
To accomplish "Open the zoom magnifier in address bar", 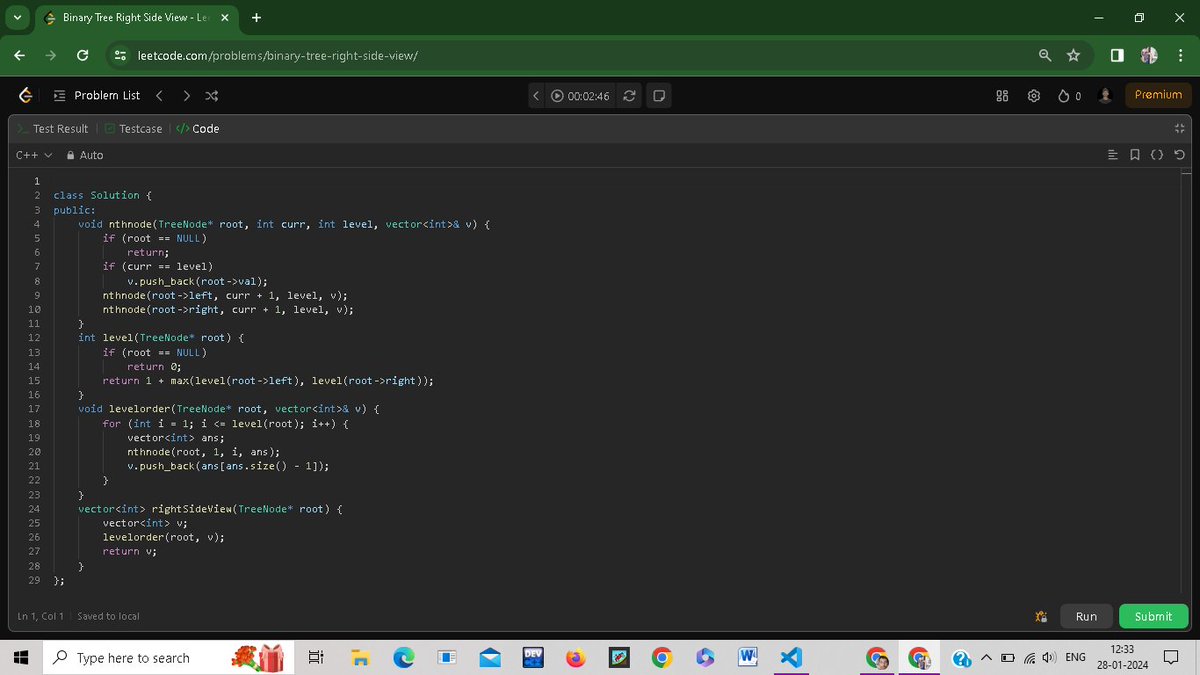I will [1045, 55].
